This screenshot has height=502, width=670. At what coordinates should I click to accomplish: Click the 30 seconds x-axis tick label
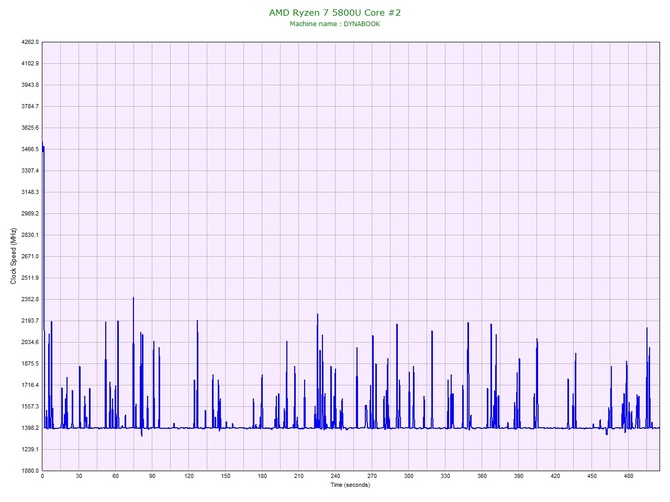pyautogui.click(x=79, y=476)
